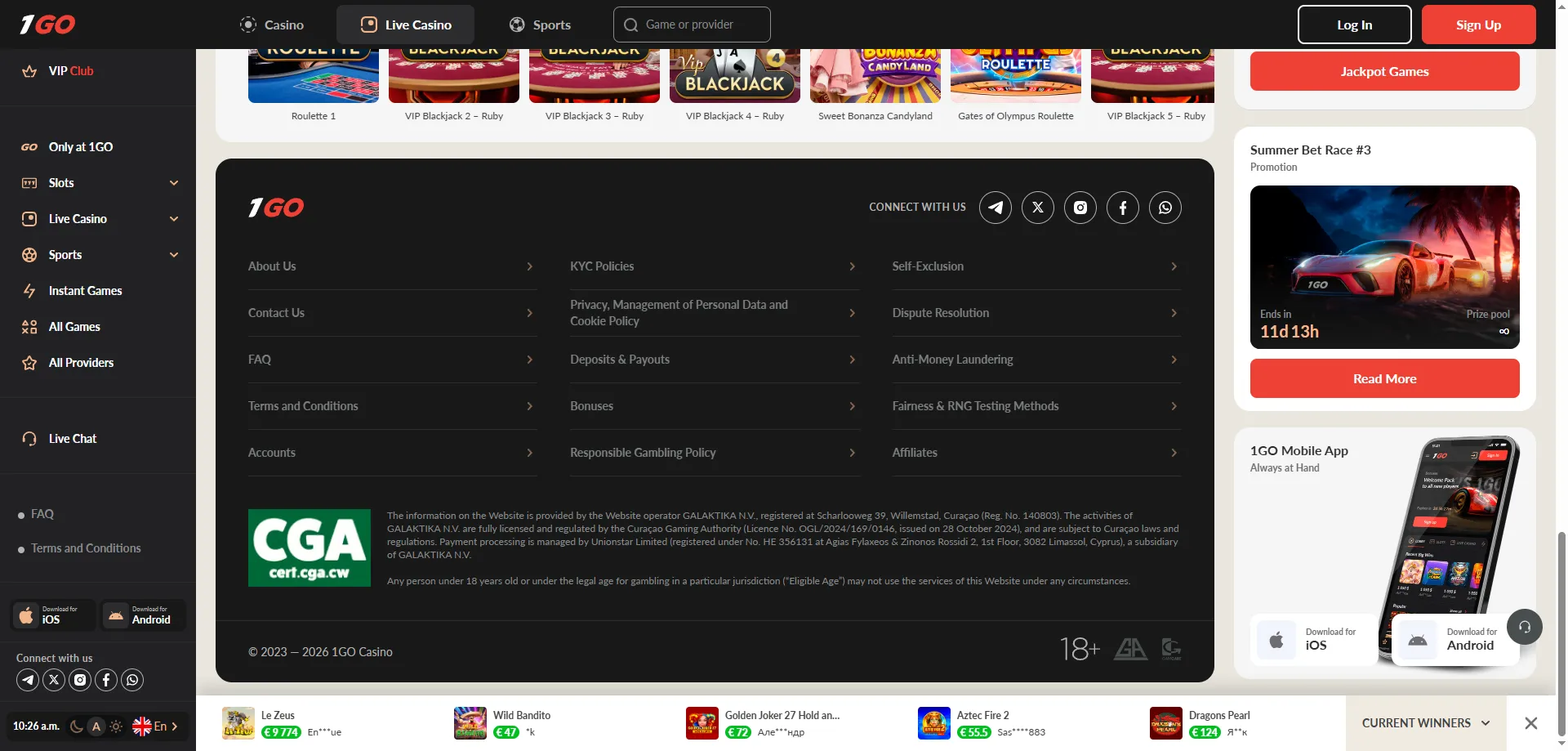1568x751 pixels.
Task: Switch to light theme with the sun icon
Action: click(116, 726)
